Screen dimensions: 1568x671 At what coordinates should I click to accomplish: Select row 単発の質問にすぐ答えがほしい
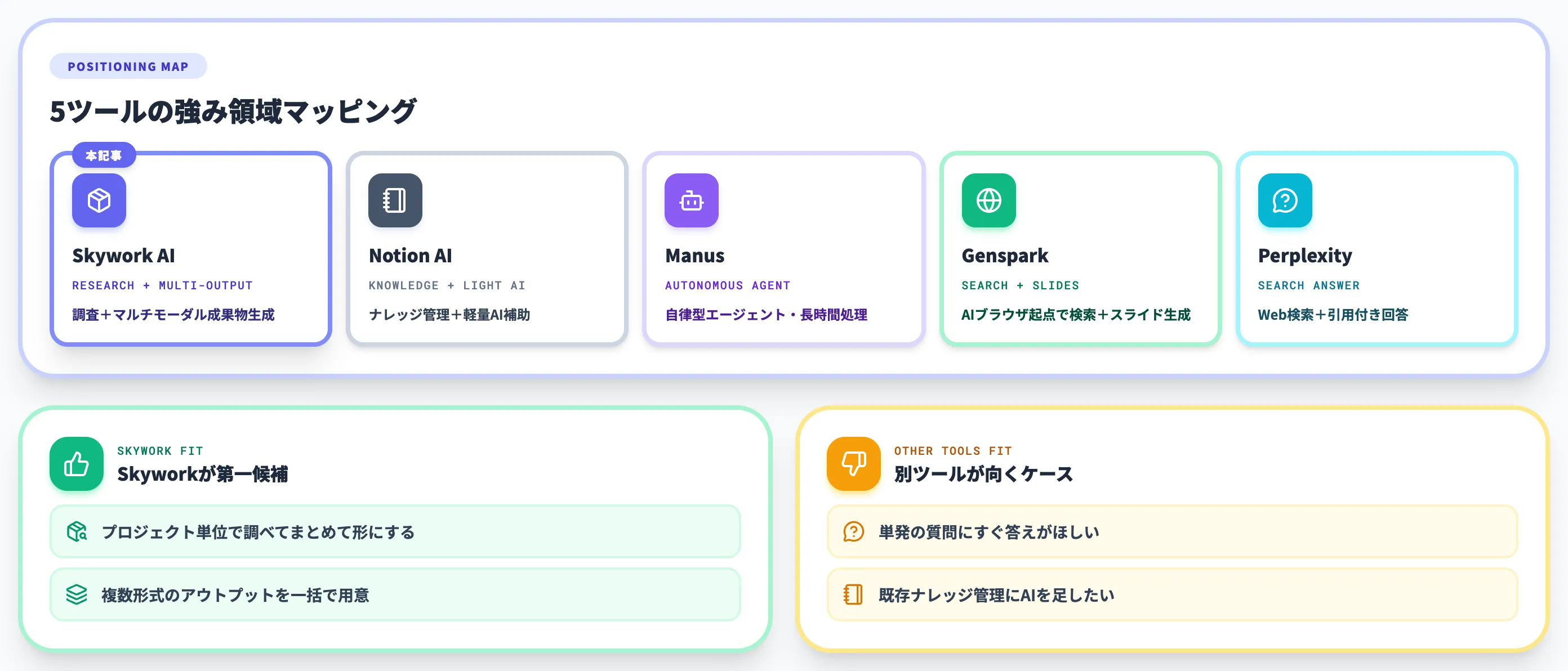(x=1173, y=532)
